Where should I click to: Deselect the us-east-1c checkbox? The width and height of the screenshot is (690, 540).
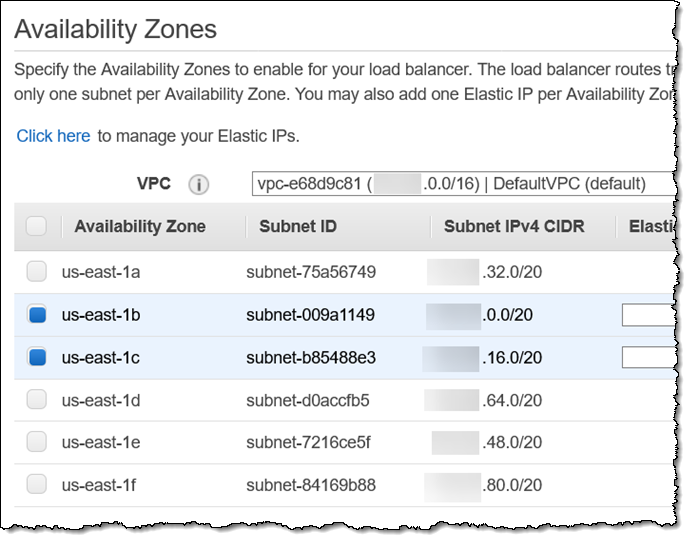click(36, 357)
